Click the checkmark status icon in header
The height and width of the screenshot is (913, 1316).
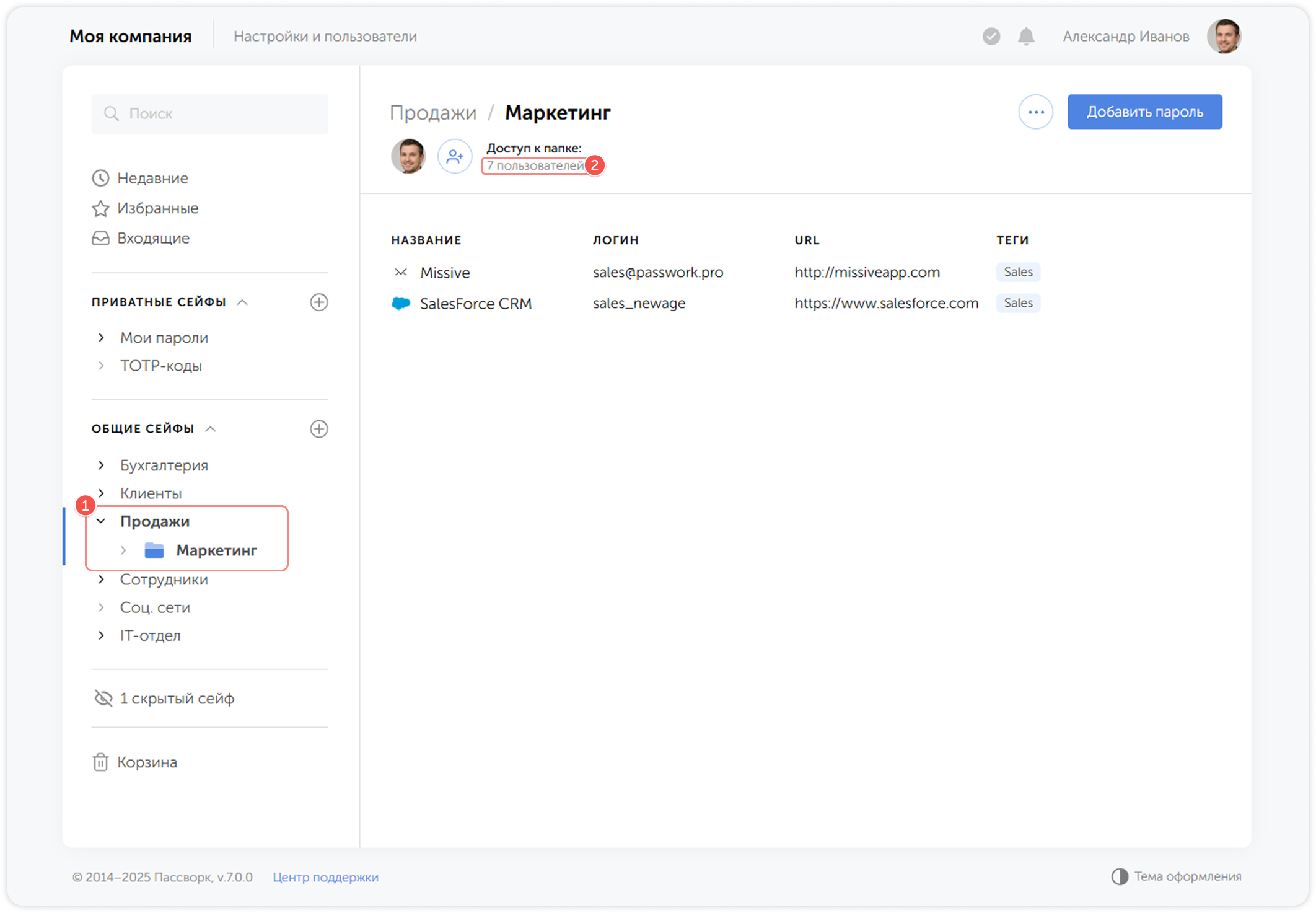pos(991,37)
